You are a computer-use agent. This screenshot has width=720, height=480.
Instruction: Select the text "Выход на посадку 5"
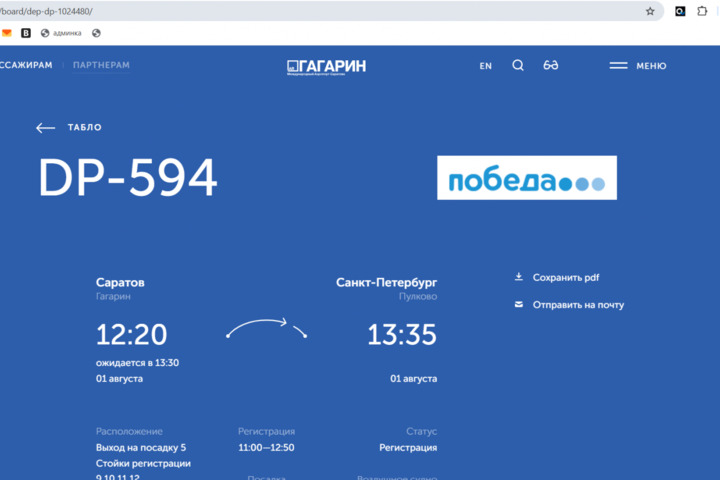[x=141, y=447]
